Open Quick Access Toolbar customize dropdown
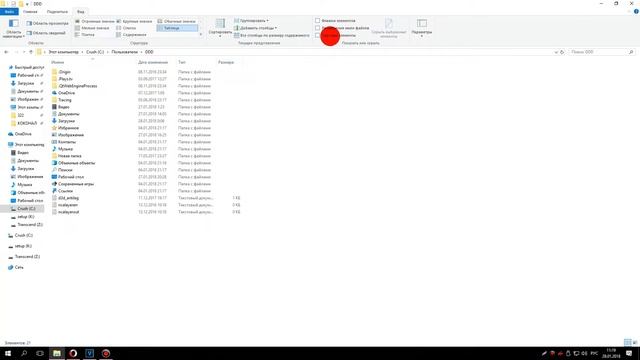 (27, 4)
